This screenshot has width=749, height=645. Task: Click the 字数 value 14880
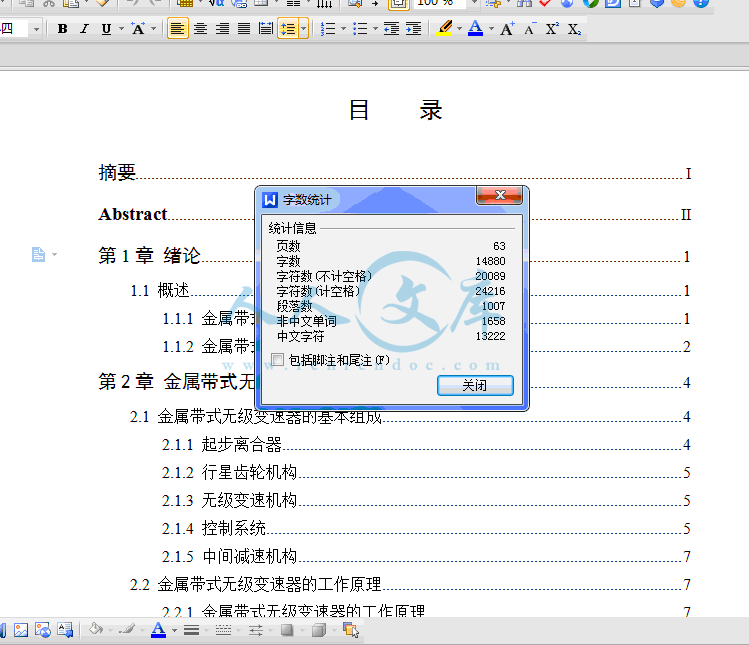point(490,261)
